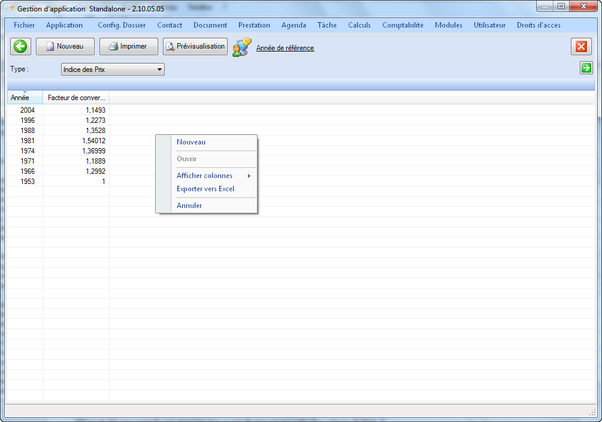This screenshot has height=422, width=602.
Task: Click the red close panel icon
Action: [581, 46]
